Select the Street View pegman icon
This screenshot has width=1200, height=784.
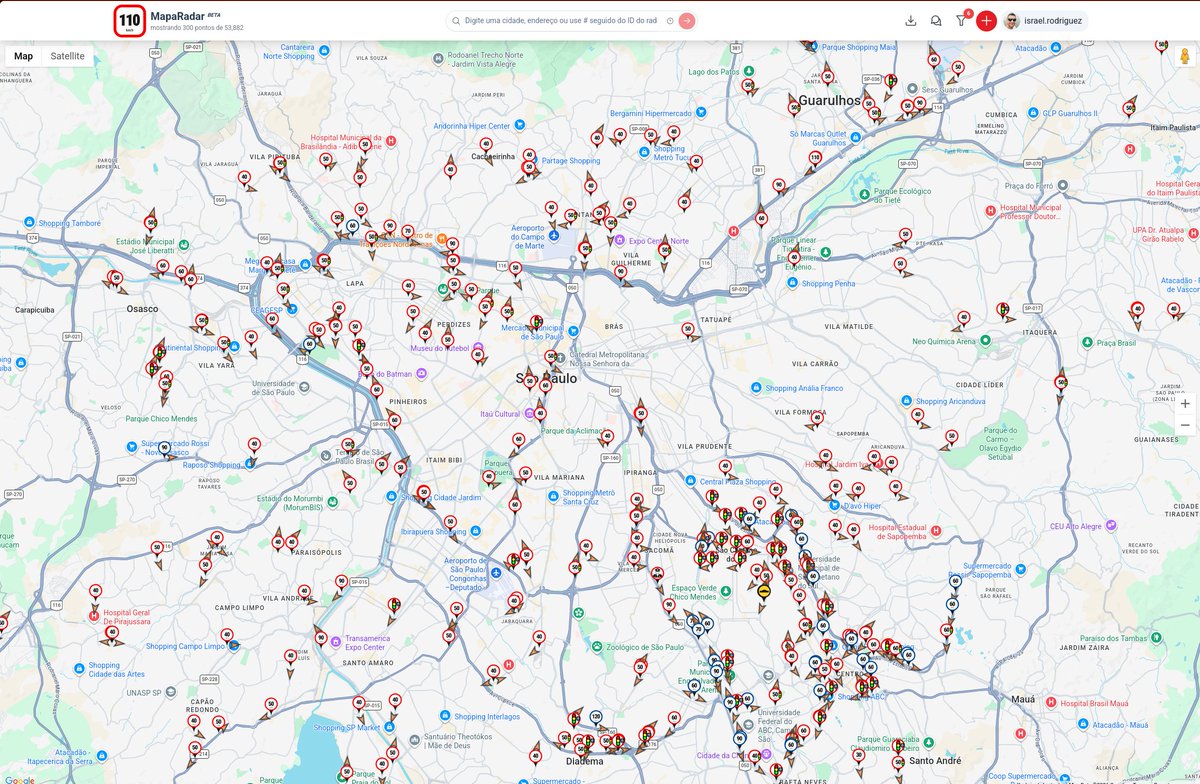pos(1185,56)
